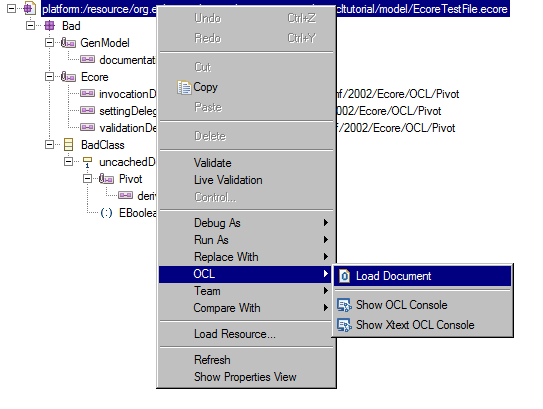Click the BadClass class icon
The height and width of the screenshot is (409, 543).
tap(69, 145)
